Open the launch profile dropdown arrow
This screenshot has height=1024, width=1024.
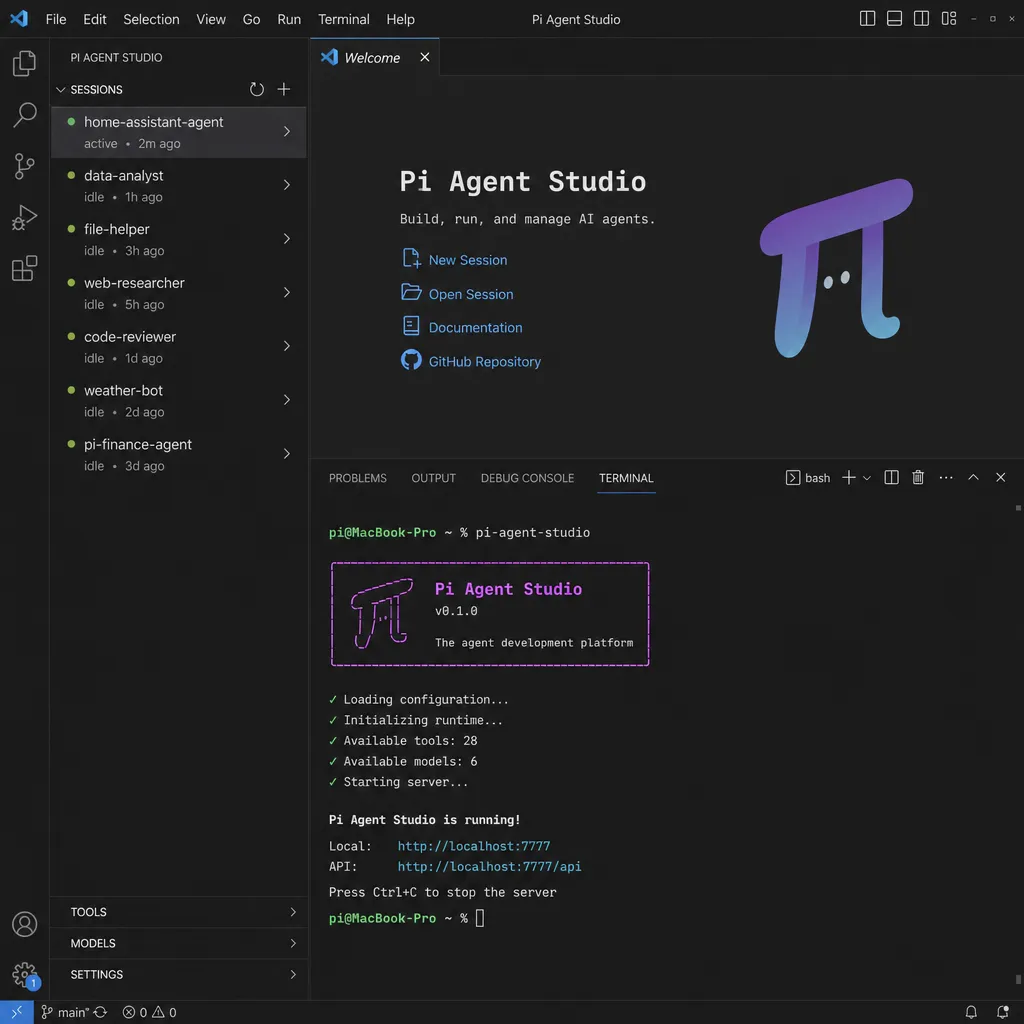click(867, 478)
